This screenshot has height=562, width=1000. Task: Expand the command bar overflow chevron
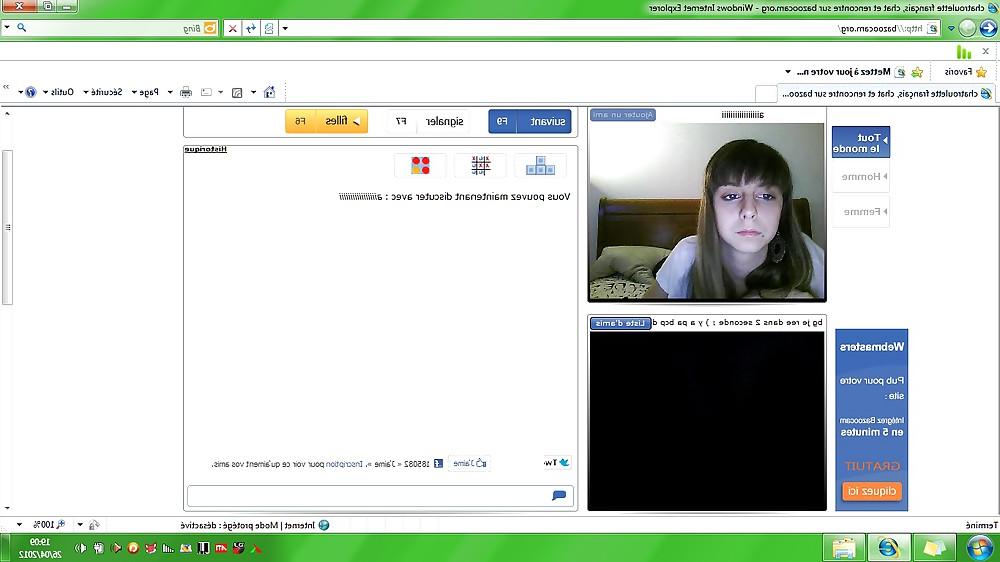[6, 87]
